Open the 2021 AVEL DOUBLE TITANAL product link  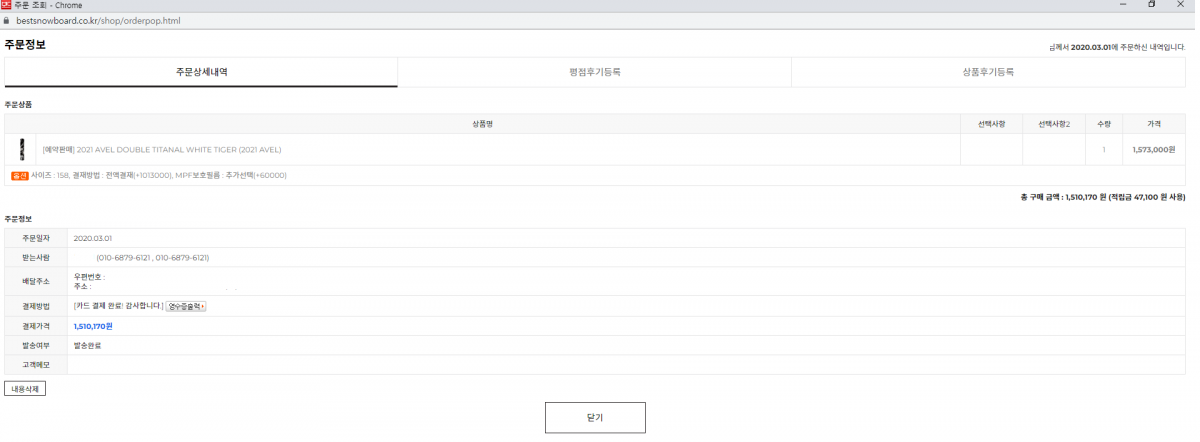tap(162, 150)
